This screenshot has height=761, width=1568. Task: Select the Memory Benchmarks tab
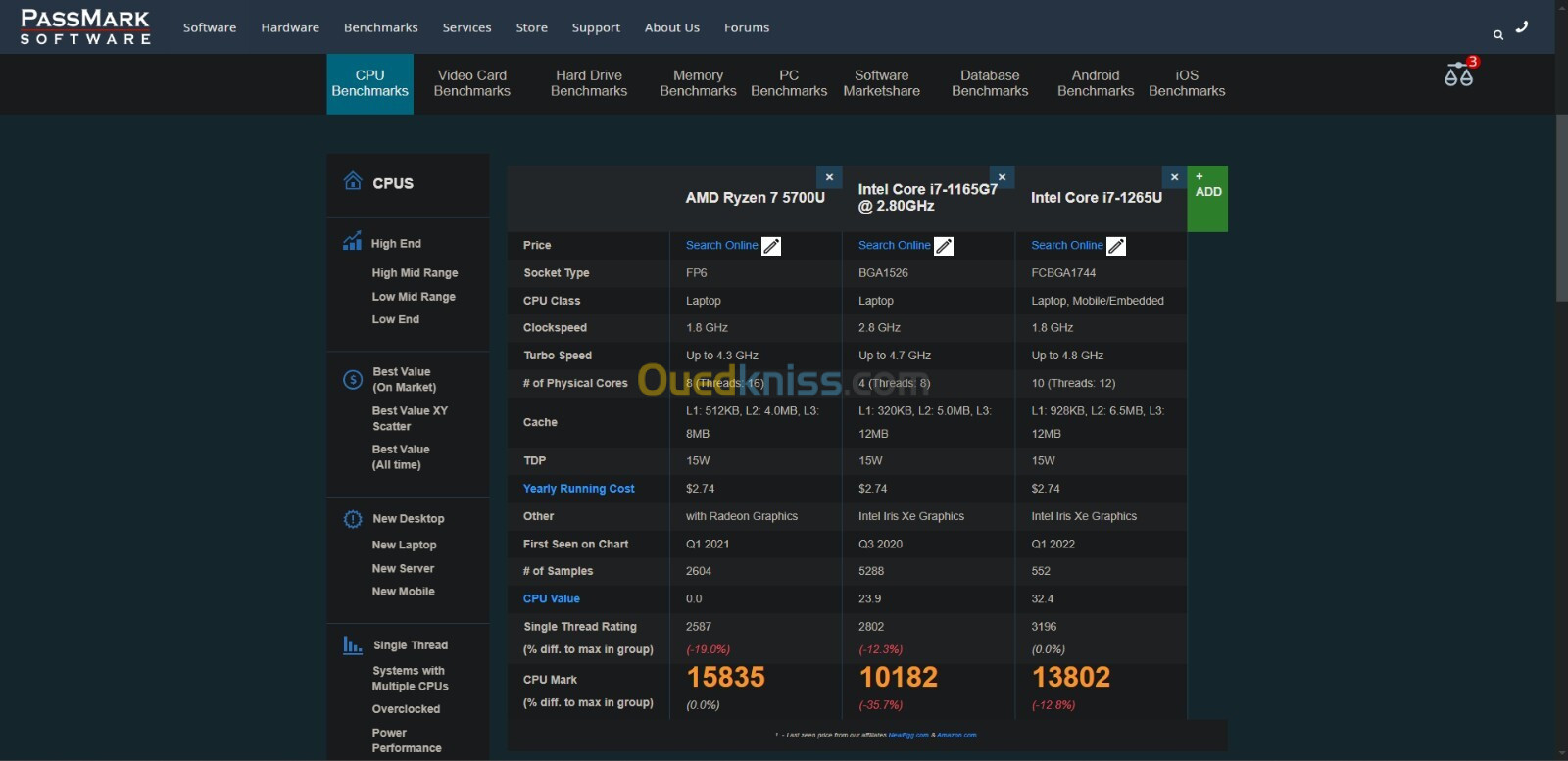698,83
